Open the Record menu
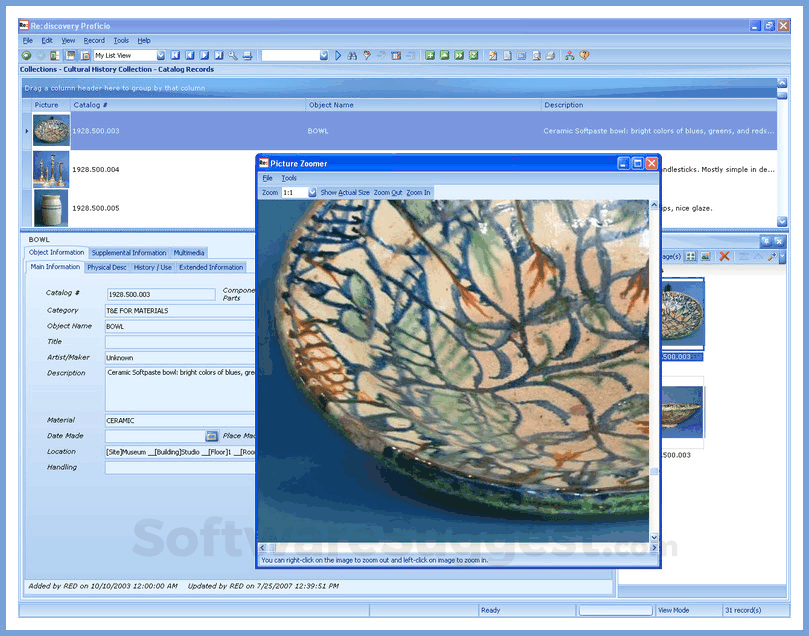The height and width of the screenshot is (636, 809). point(94,40)
